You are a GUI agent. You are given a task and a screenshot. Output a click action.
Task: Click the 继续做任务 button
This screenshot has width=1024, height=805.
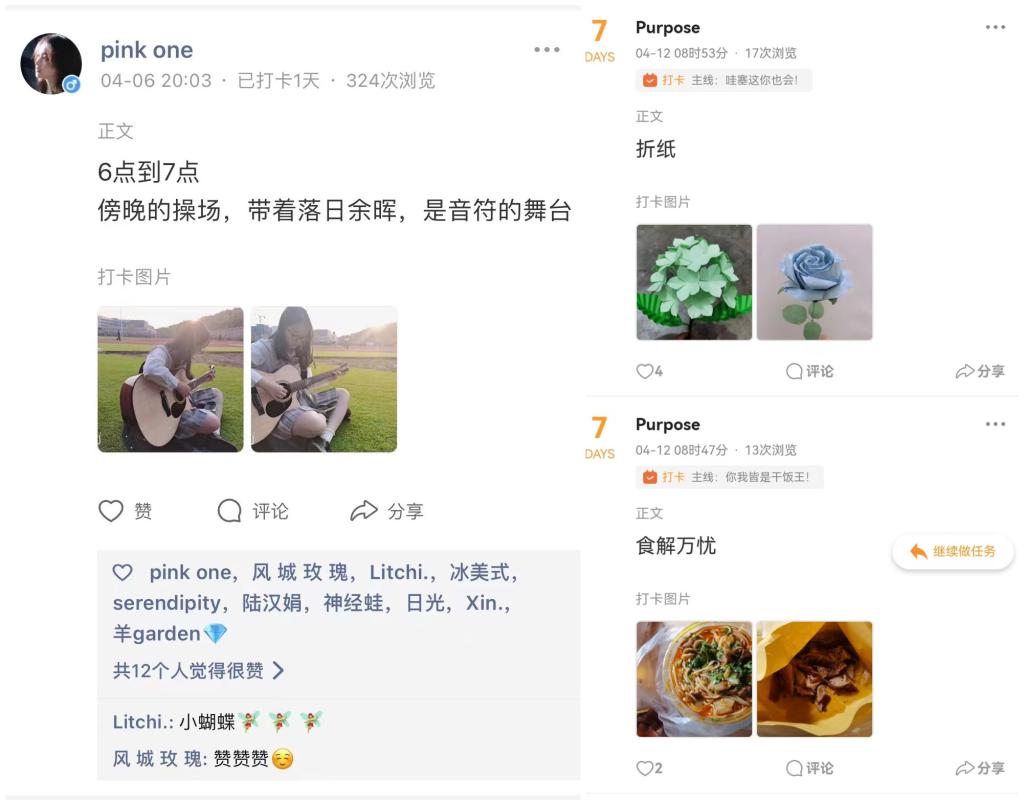coord(953,552)
